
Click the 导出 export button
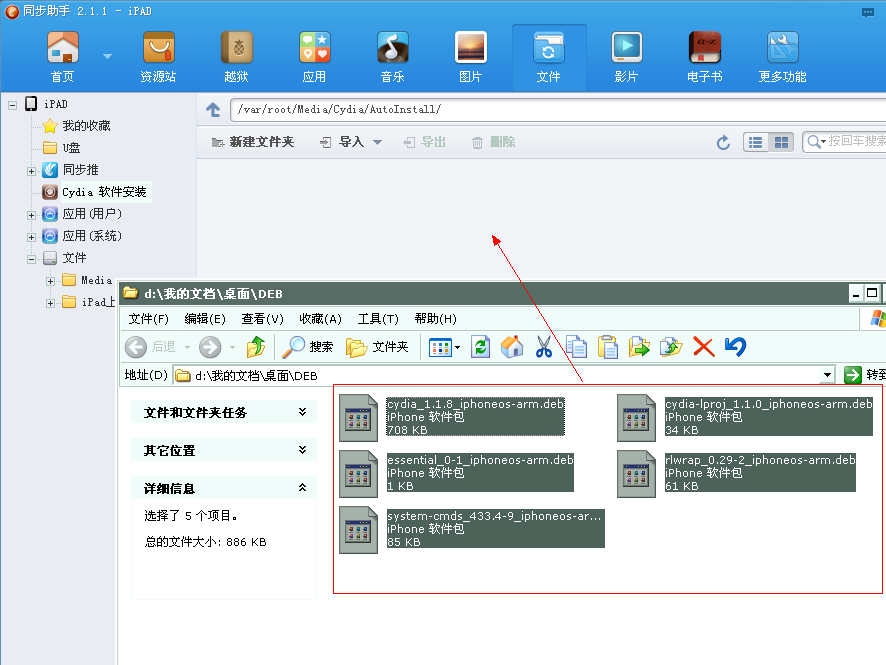click(425, 142)
